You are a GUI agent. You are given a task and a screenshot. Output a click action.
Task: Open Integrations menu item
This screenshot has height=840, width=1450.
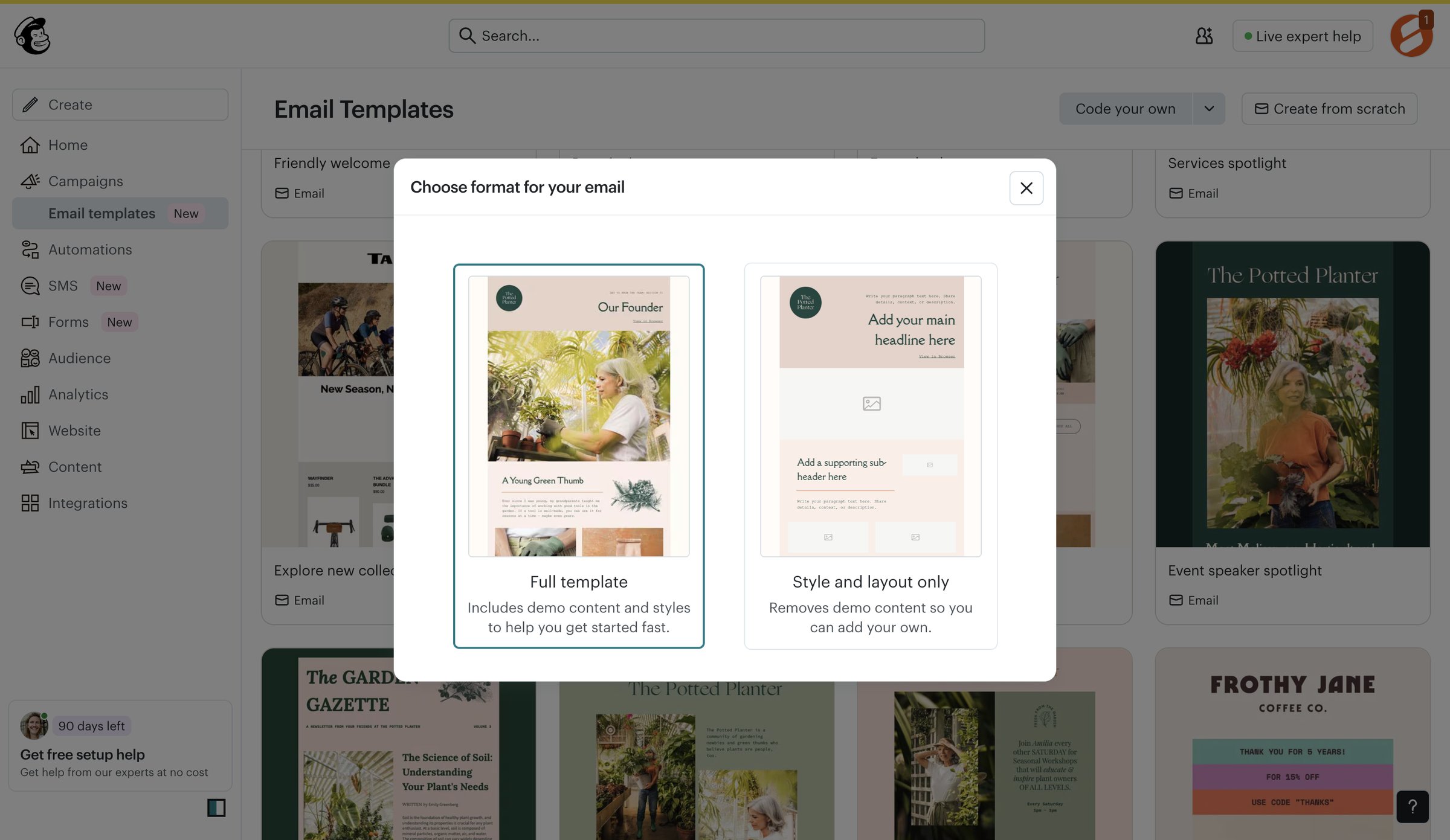[x=120, y=503]
